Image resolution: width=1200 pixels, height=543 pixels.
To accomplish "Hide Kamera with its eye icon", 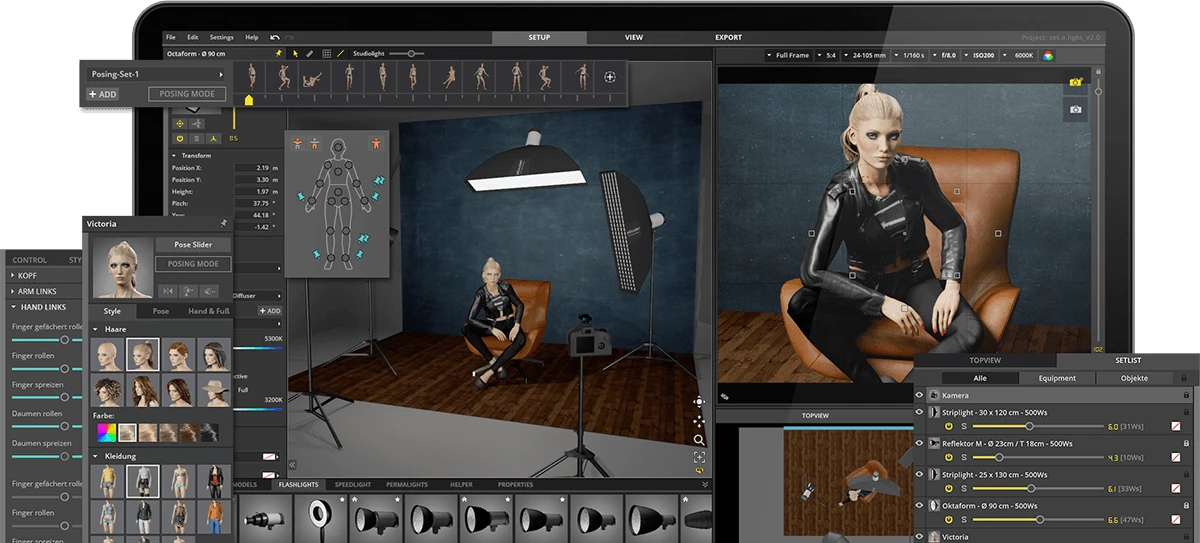I will (920, 396).
